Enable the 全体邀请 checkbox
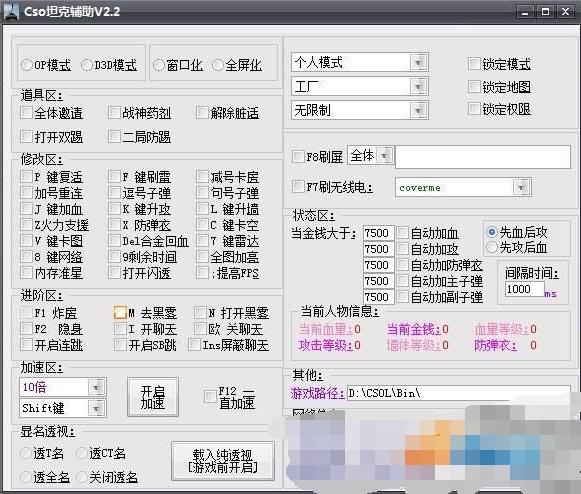The width and height of the screenshot is (581, 494). click(26, 112)
